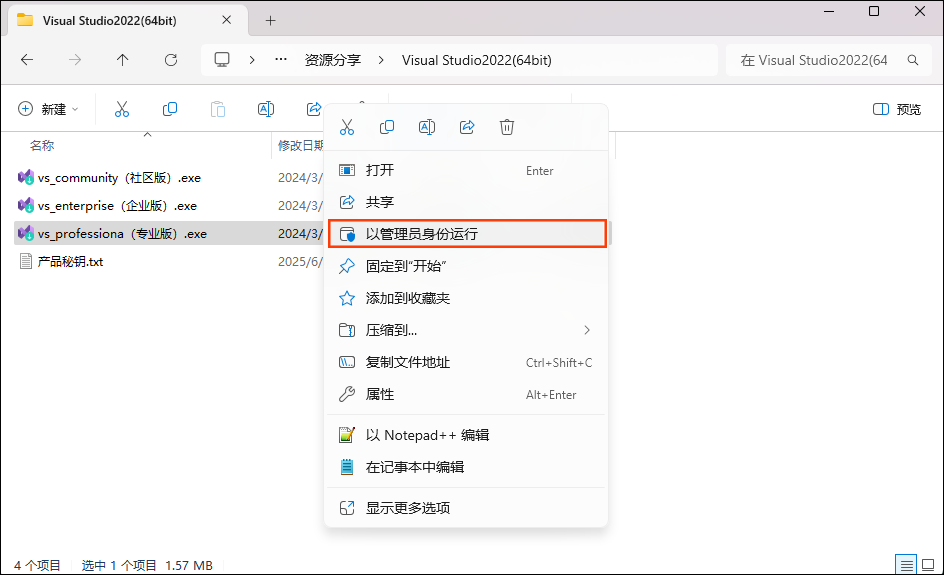Toggle the 预览 preview pane
The height and width of the screenshot is (575, 944).
point(896,109)
